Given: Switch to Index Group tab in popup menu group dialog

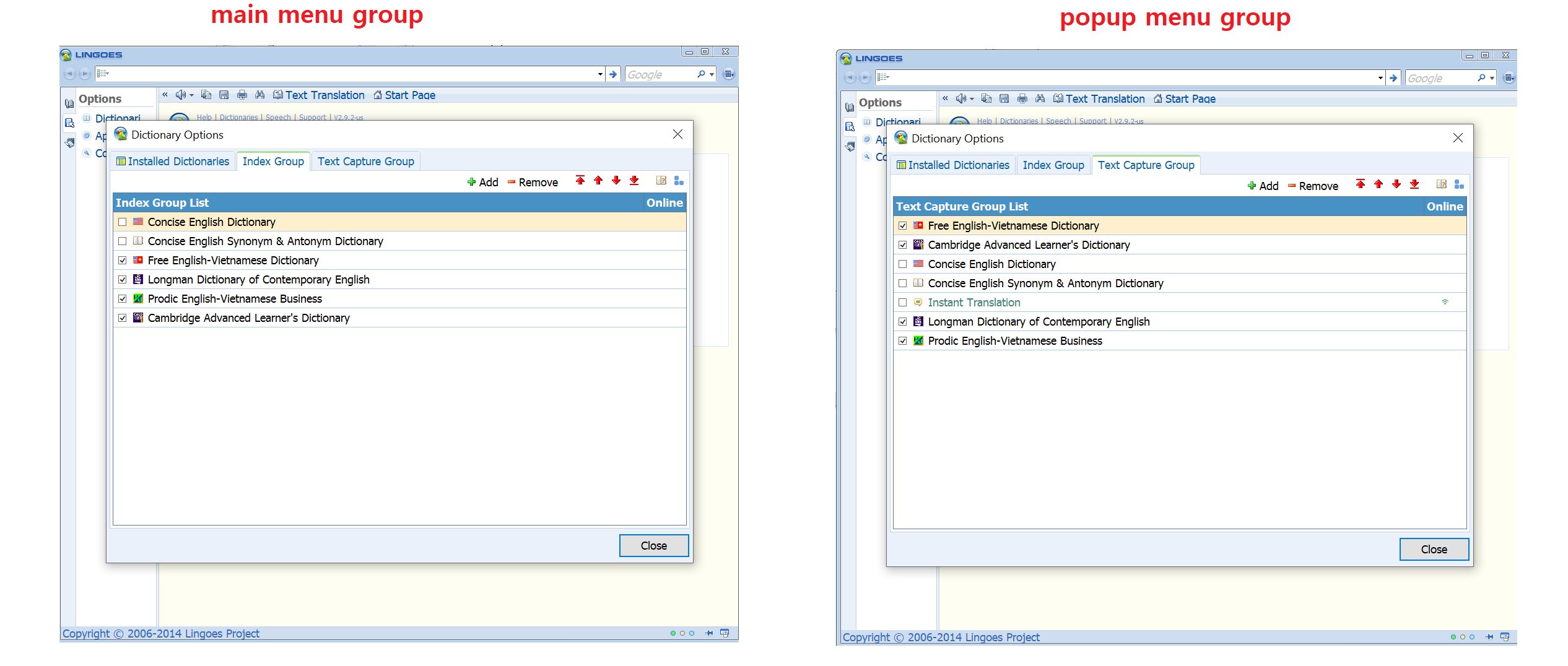Looking at the screenshot, I should [x=1053, y=165].
